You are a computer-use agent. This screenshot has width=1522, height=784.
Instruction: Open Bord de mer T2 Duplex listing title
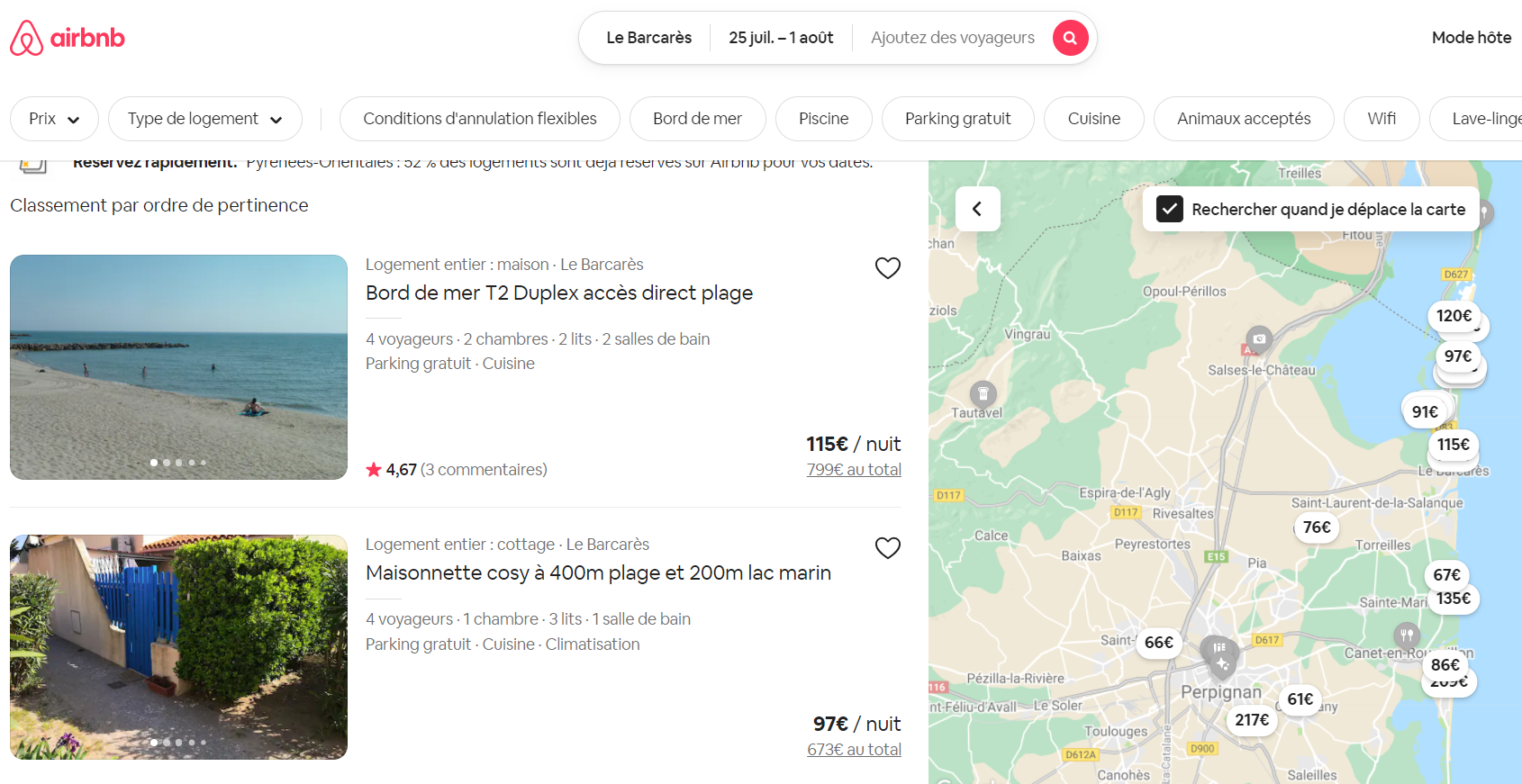[559, 293]
